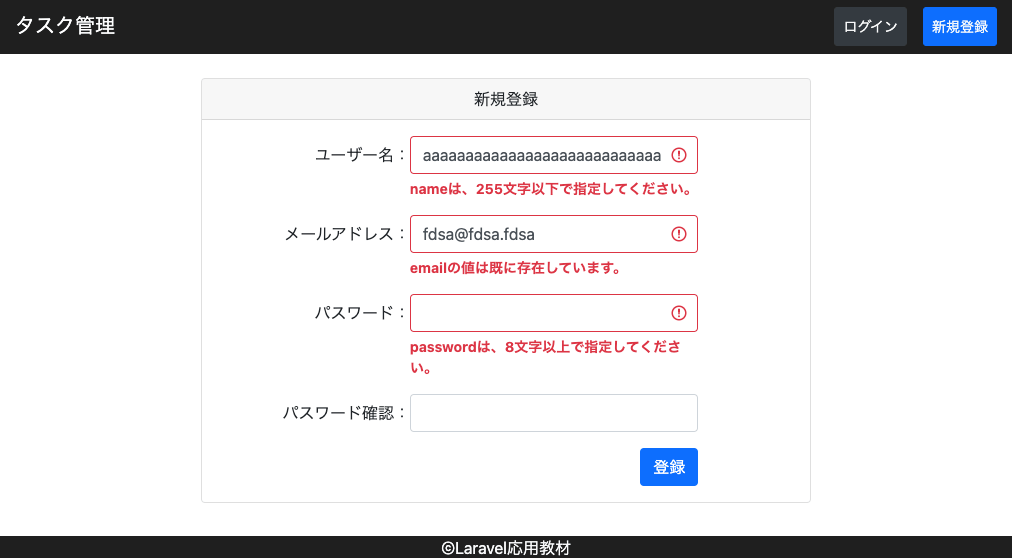Focus the ユーザー名 input field
This screenshot has width=1012, height=558.
(x=554, y=155)
